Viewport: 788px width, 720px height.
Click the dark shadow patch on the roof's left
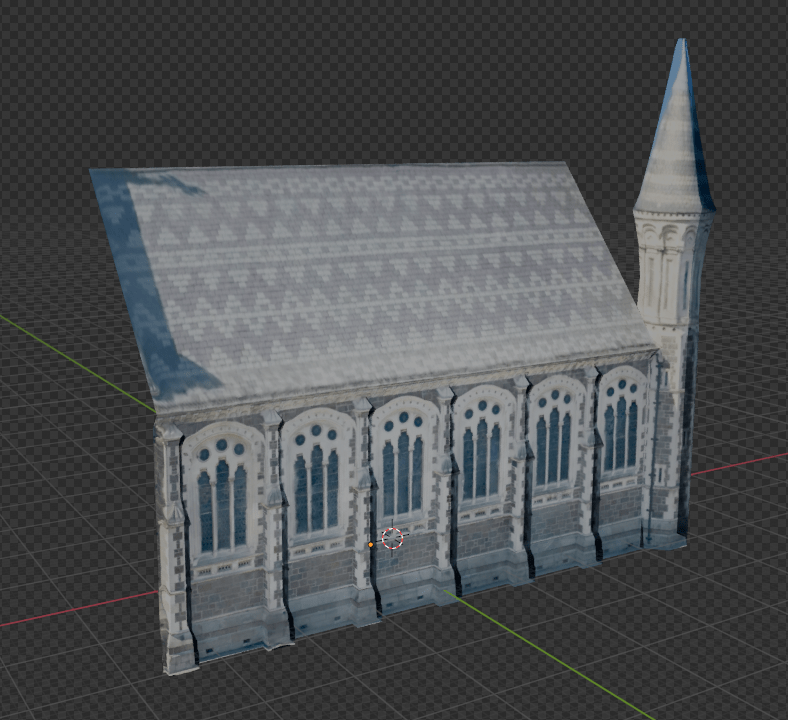pyautogui.click(x=150, y=300)
